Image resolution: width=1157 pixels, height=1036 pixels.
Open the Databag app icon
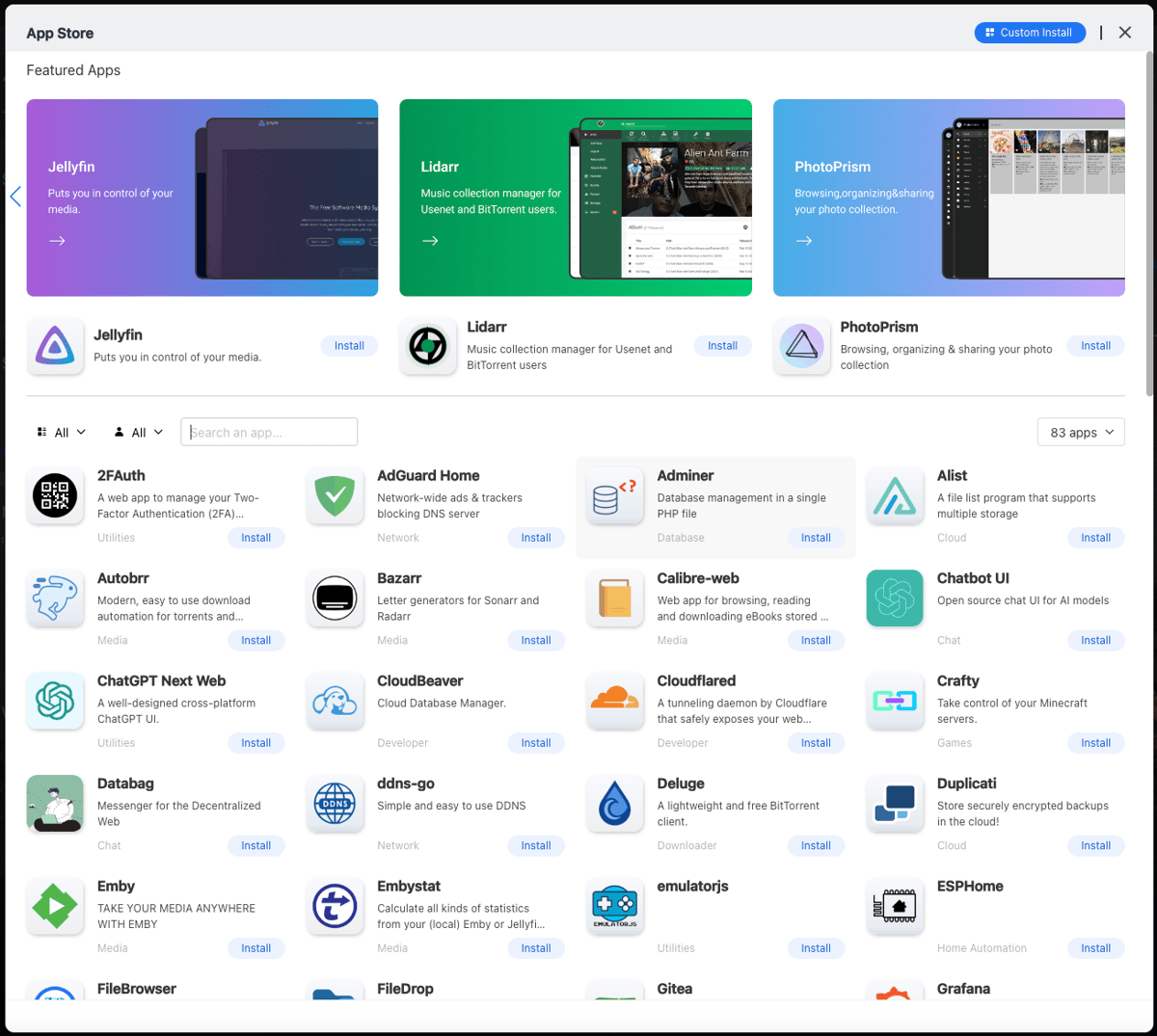coord(55,804)
